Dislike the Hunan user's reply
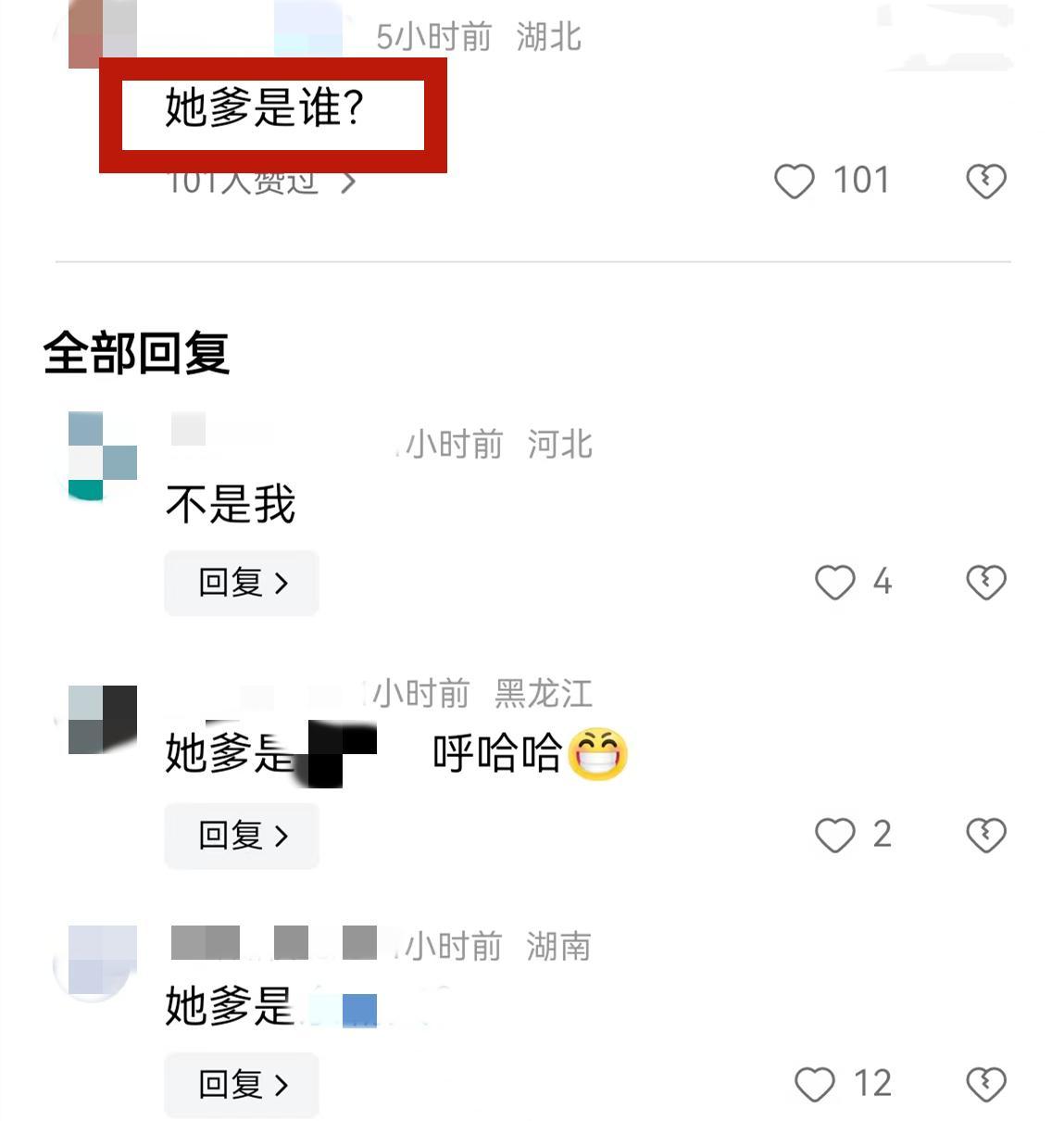Image resolution: width=1064 pixels, height=1121 pixels. tap(986, 1084)
